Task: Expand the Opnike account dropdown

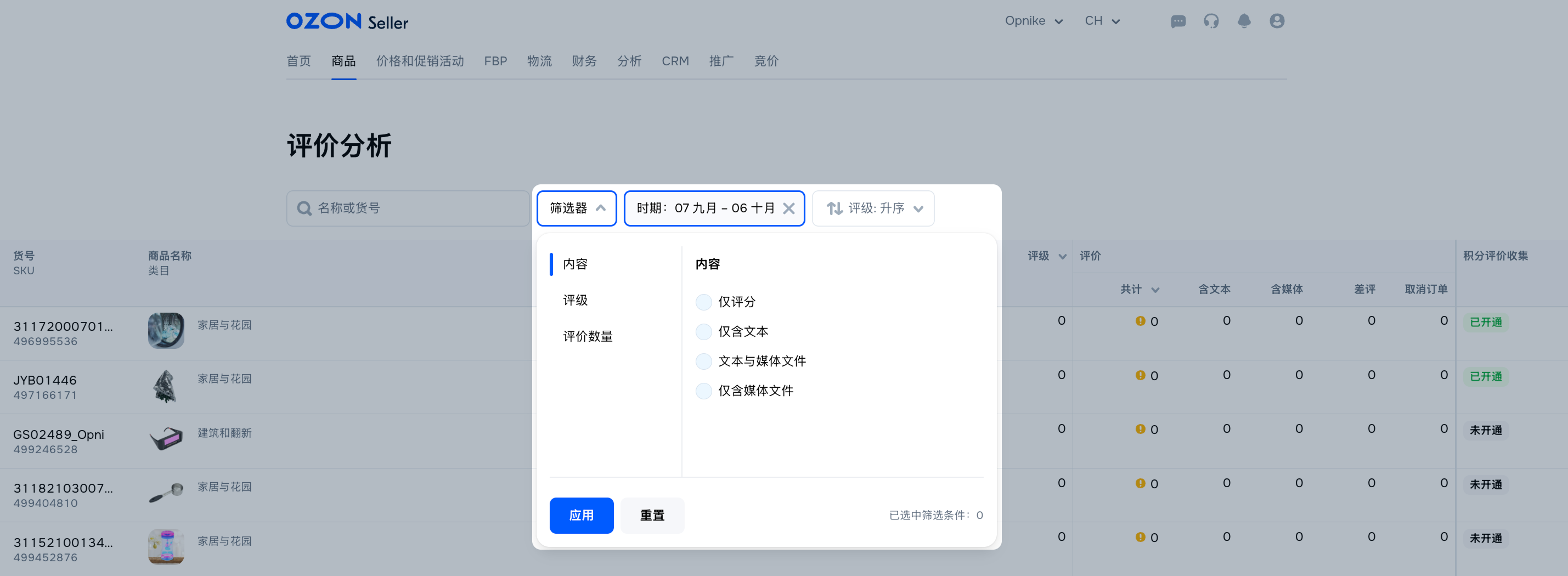Action: pyautogui.click(x=1034, y=21)
